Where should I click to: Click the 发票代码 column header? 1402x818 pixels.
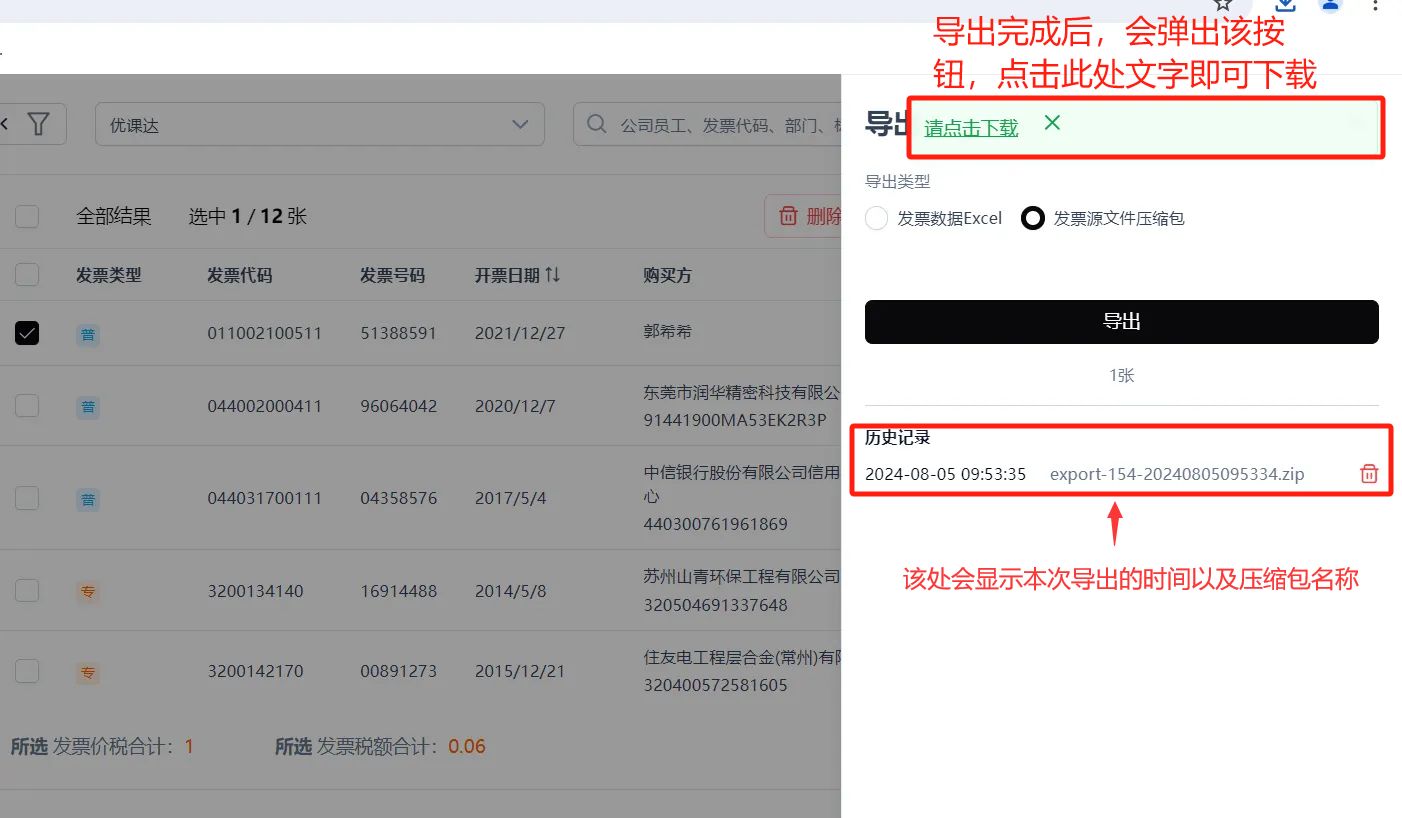[240, 275]
